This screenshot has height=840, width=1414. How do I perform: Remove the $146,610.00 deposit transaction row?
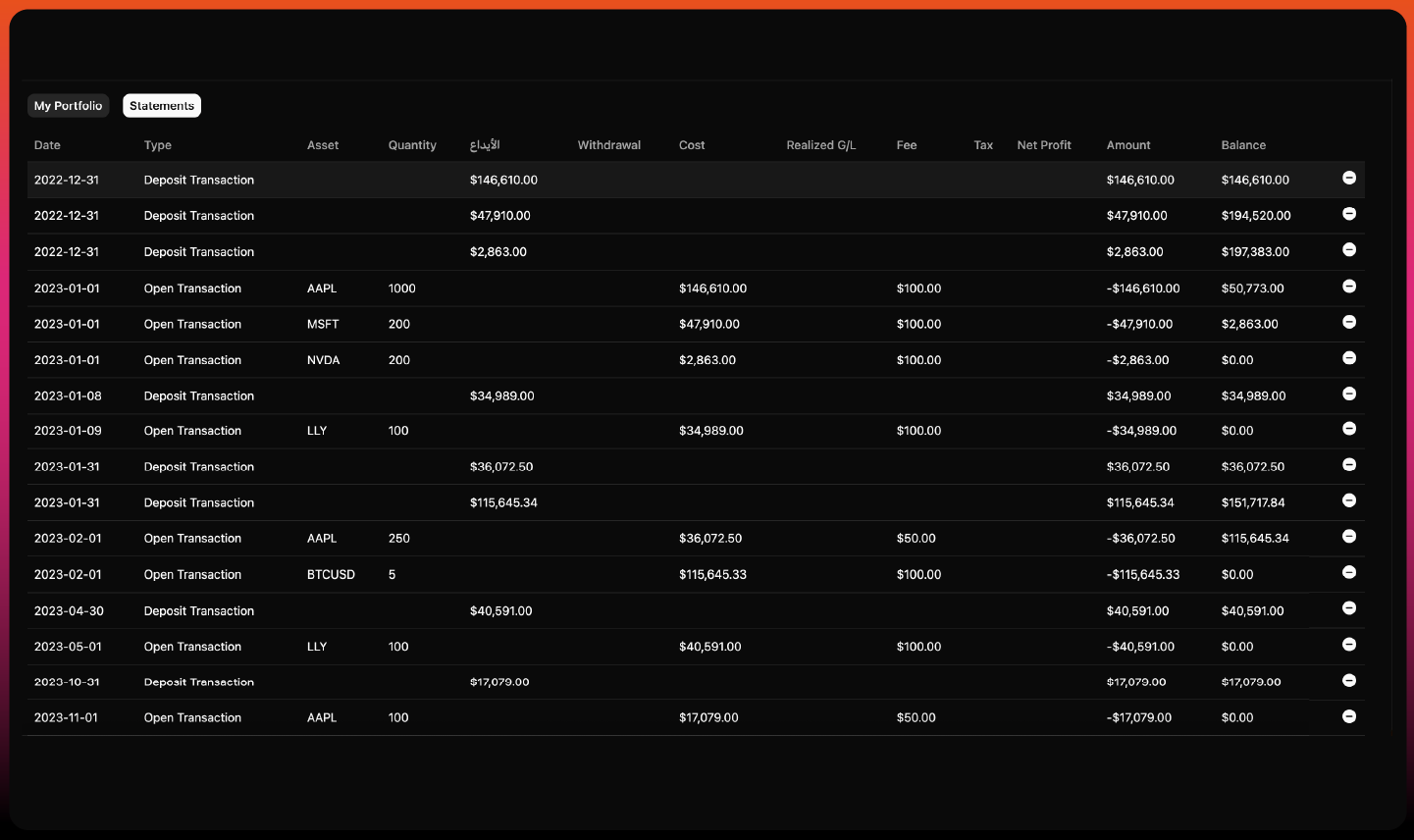tap(1349, 178)
